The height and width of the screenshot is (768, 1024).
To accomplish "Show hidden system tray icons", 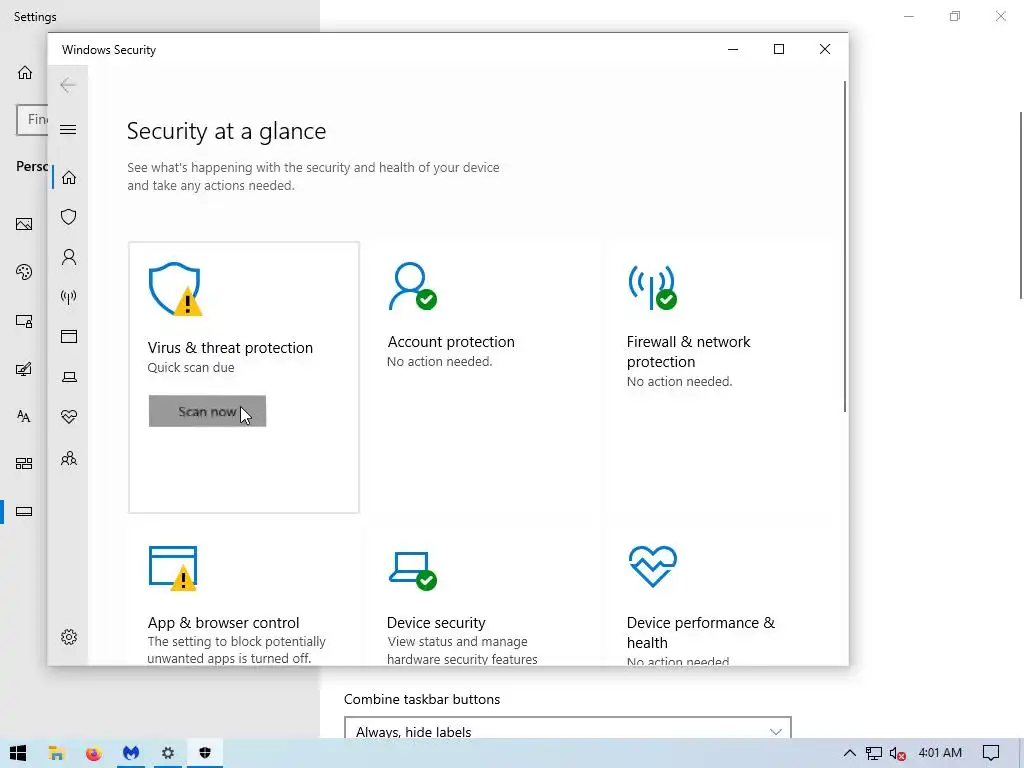I will (x=849, y=753).
